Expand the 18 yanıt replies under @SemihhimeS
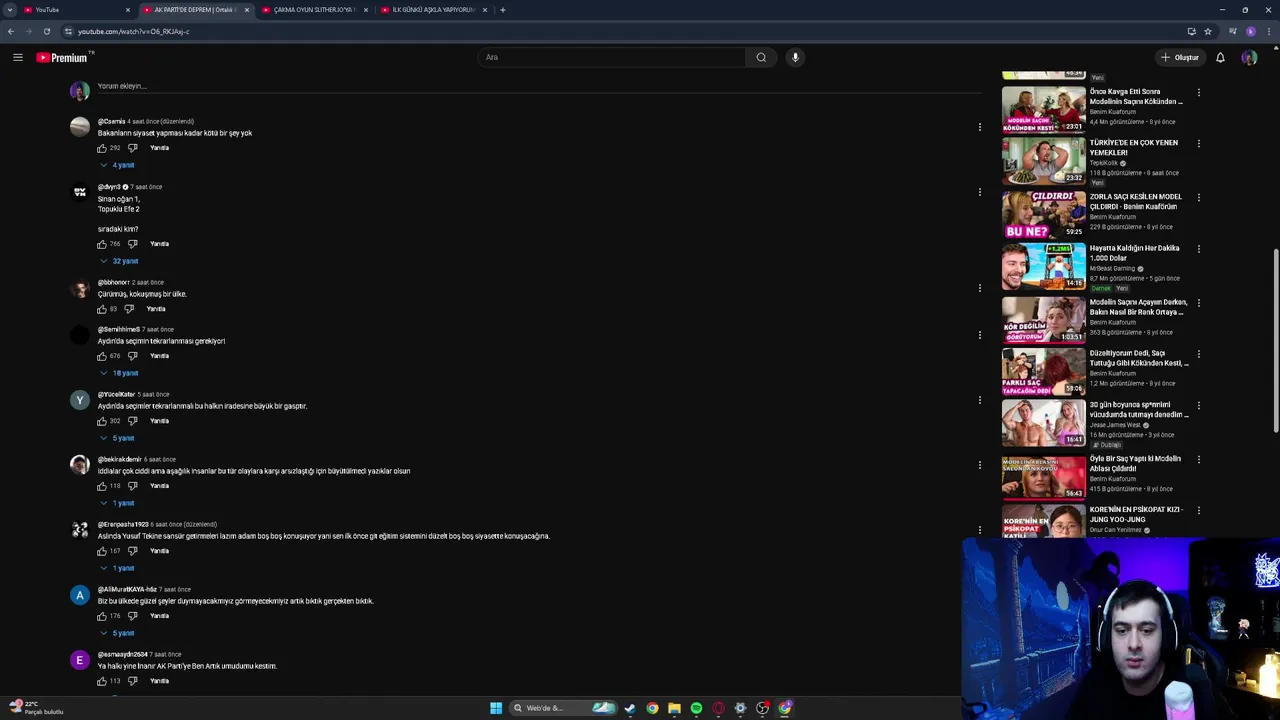 (x=119, y=373)
